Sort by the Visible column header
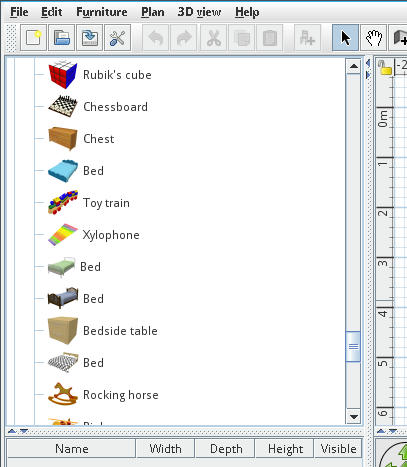The image size is (407, 467). pyautogui.click(x=338, y=449)
